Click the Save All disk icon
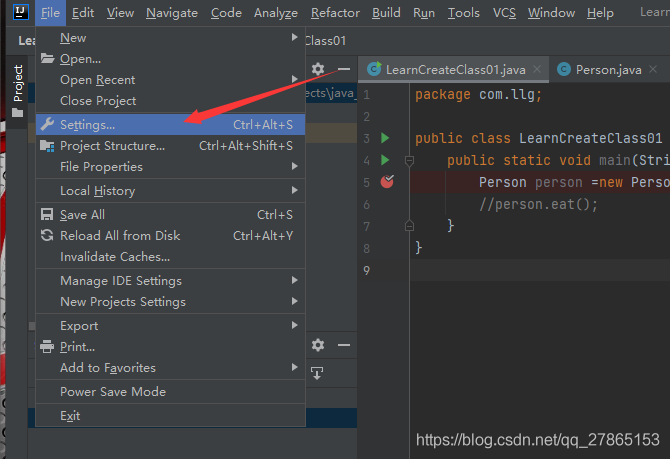The image size is (670, 459). [x=46, y=215]
